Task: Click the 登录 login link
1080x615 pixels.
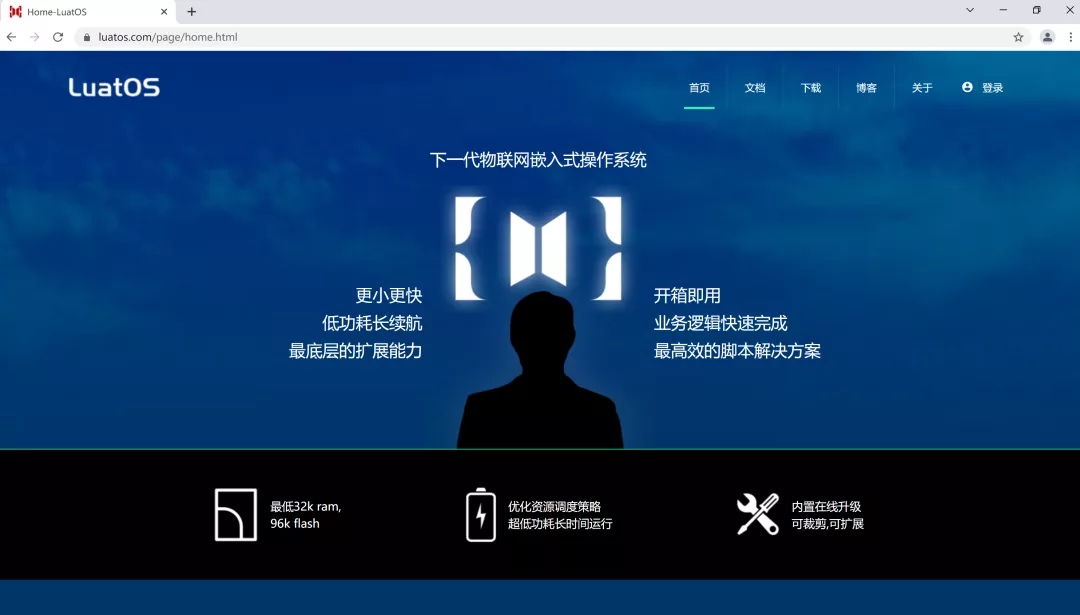Action: (993, 87)
